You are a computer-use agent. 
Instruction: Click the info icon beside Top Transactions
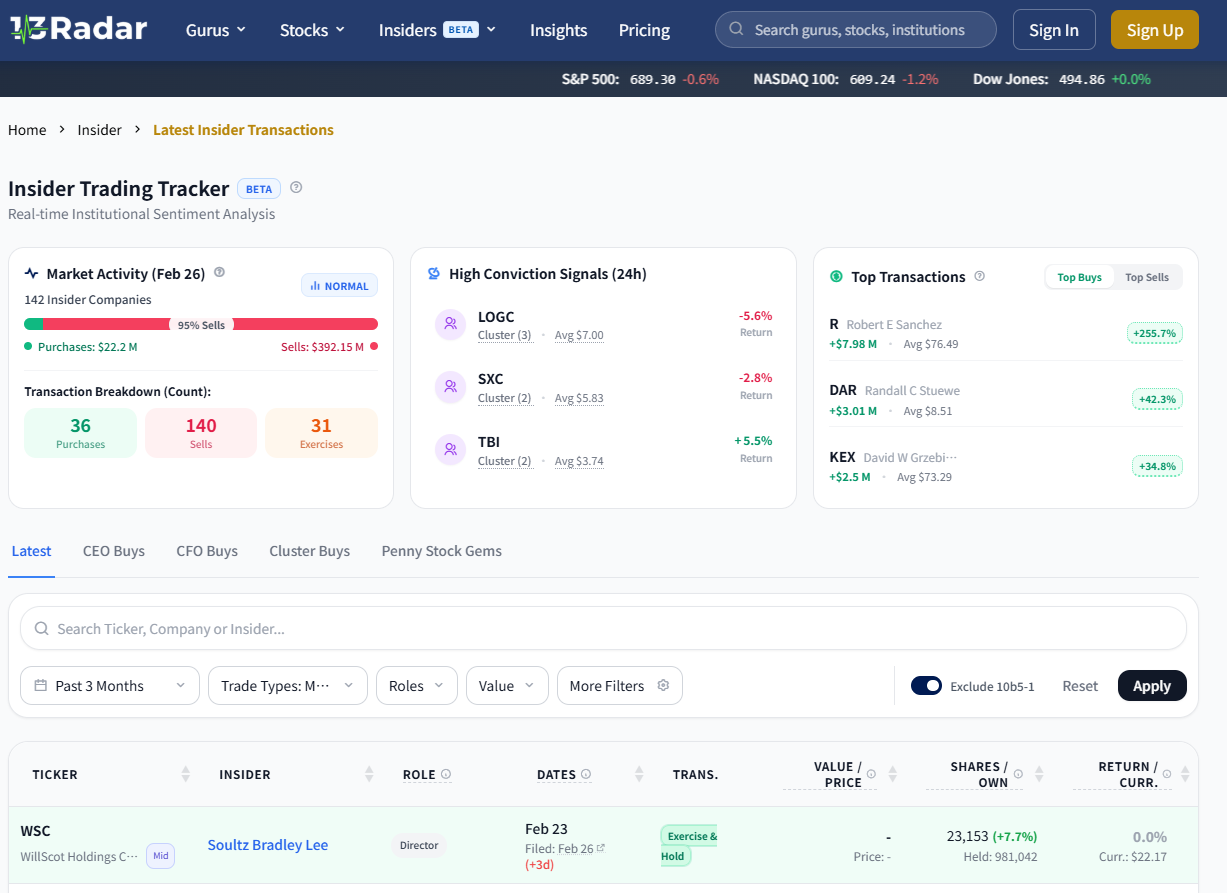(x=980, y=276)
